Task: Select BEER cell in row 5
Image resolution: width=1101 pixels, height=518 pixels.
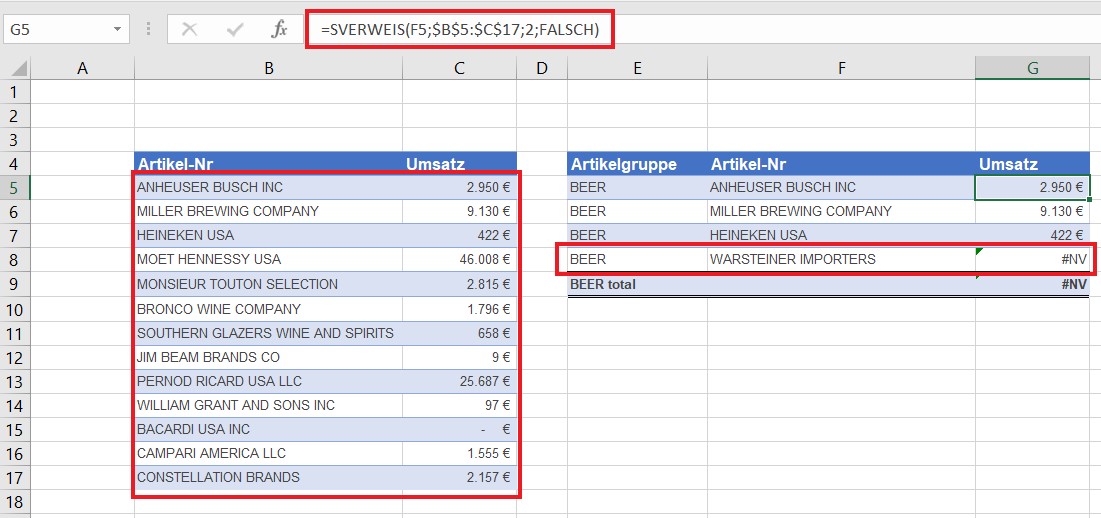Action: pyautogui.click(x=637, y=187)
